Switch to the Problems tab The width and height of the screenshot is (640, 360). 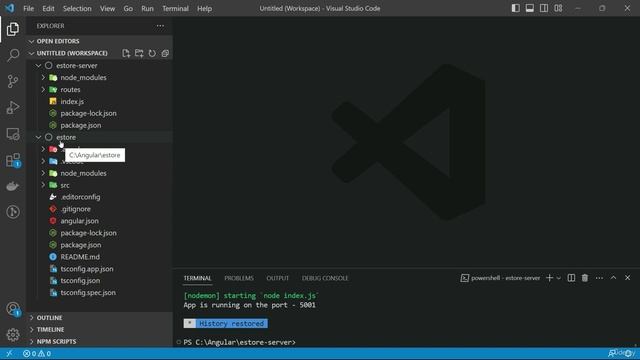click(x=239, y=278)
